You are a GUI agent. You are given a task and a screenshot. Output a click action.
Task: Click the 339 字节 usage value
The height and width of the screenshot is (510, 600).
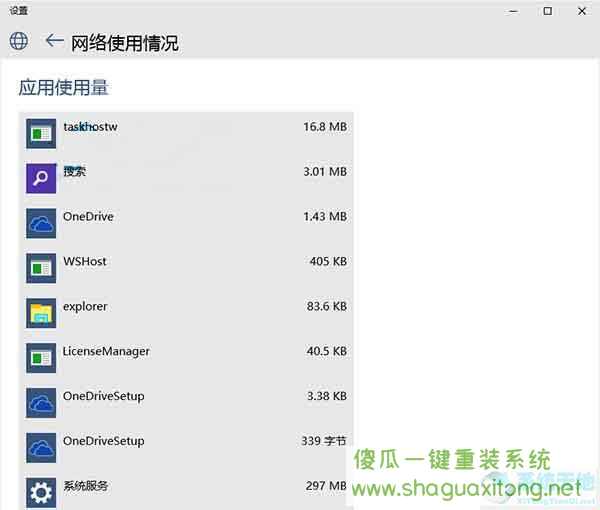(324, 441)
